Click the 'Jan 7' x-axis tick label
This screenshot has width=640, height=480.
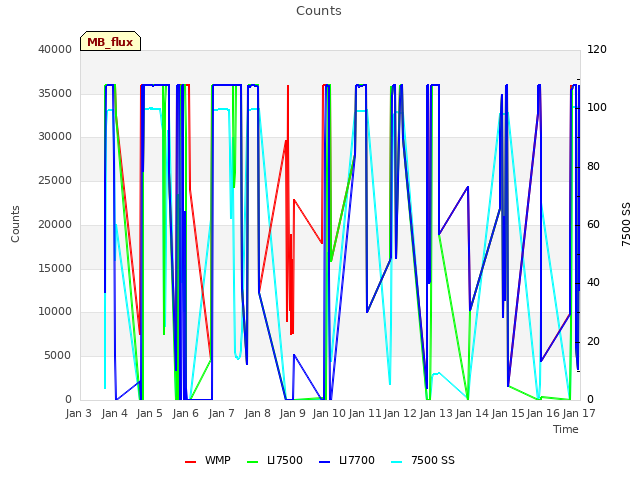(x=222, y=413)
